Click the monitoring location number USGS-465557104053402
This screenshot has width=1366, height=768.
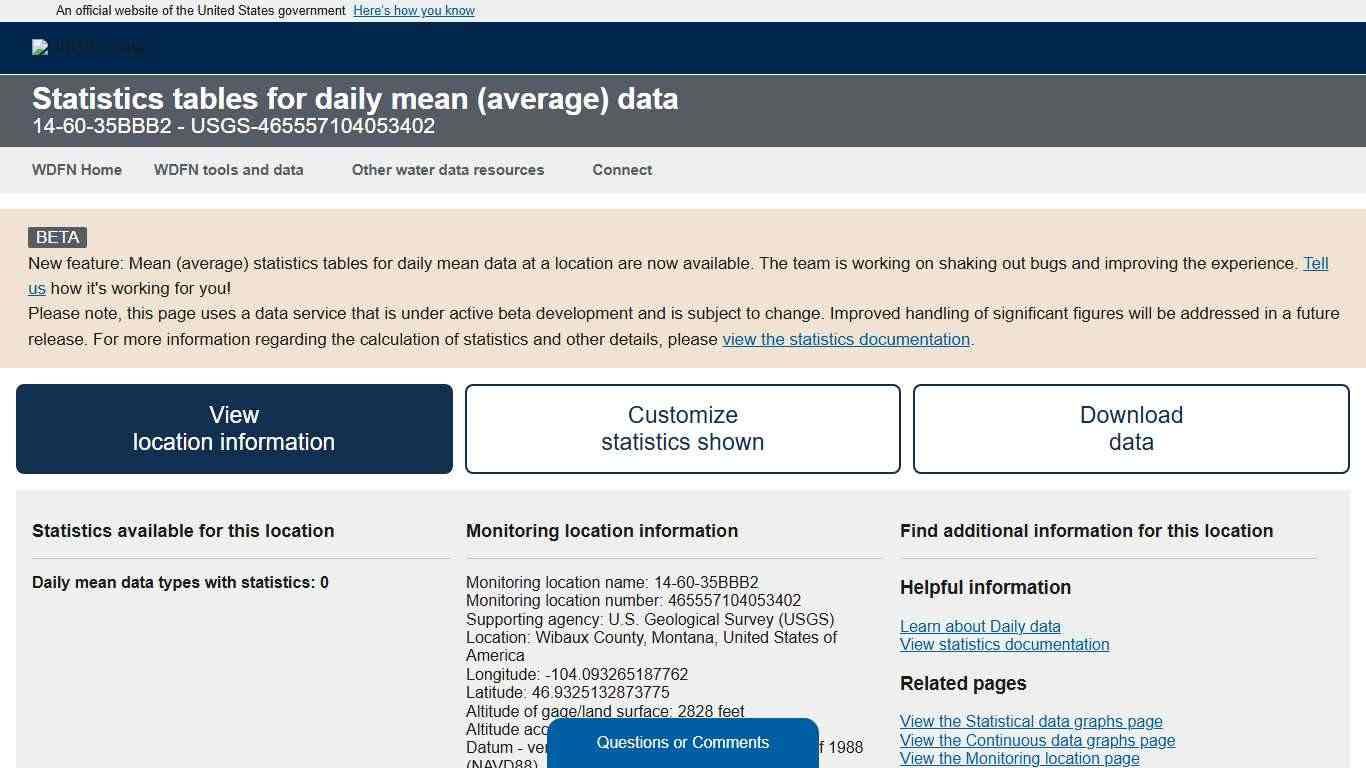(234, 126)
